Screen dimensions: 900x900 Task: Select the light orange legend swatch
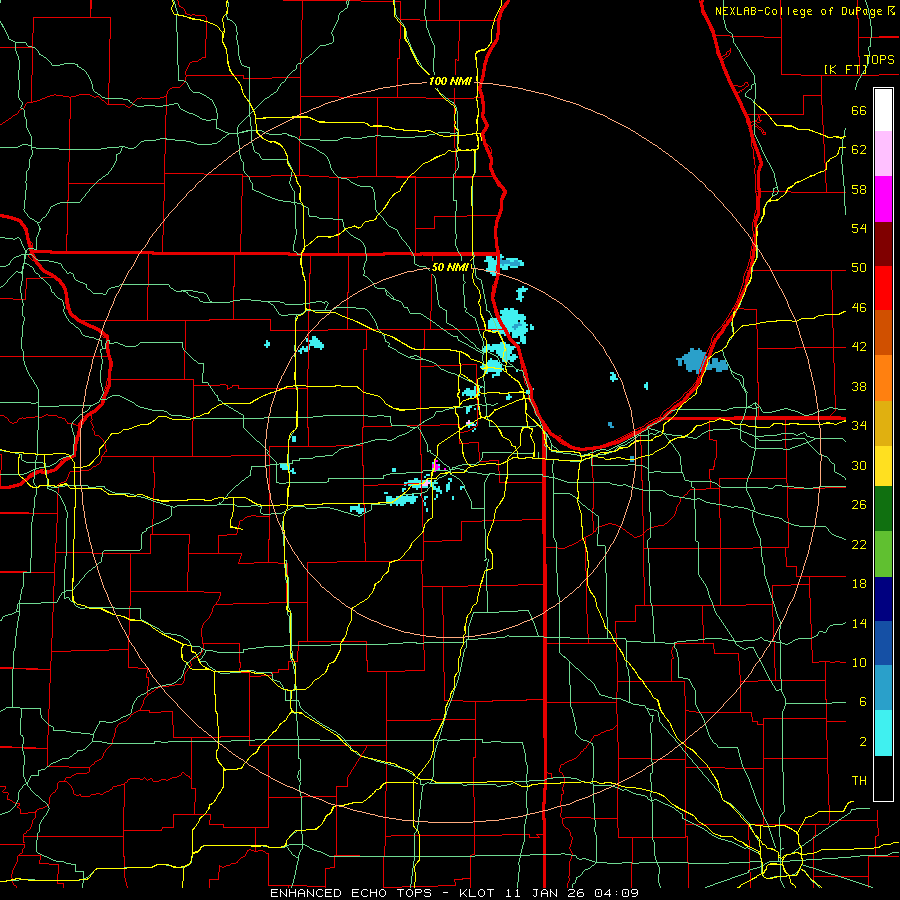(883, 378)
